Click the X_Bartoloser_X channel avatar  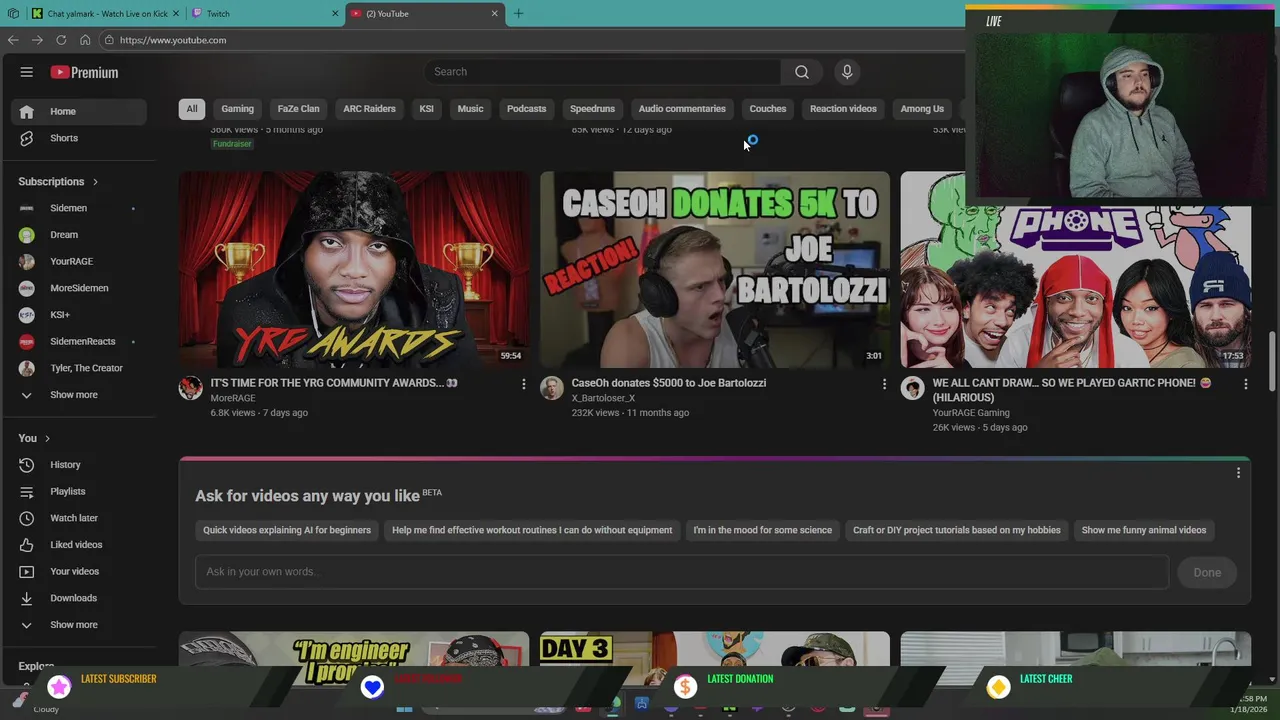551,388
